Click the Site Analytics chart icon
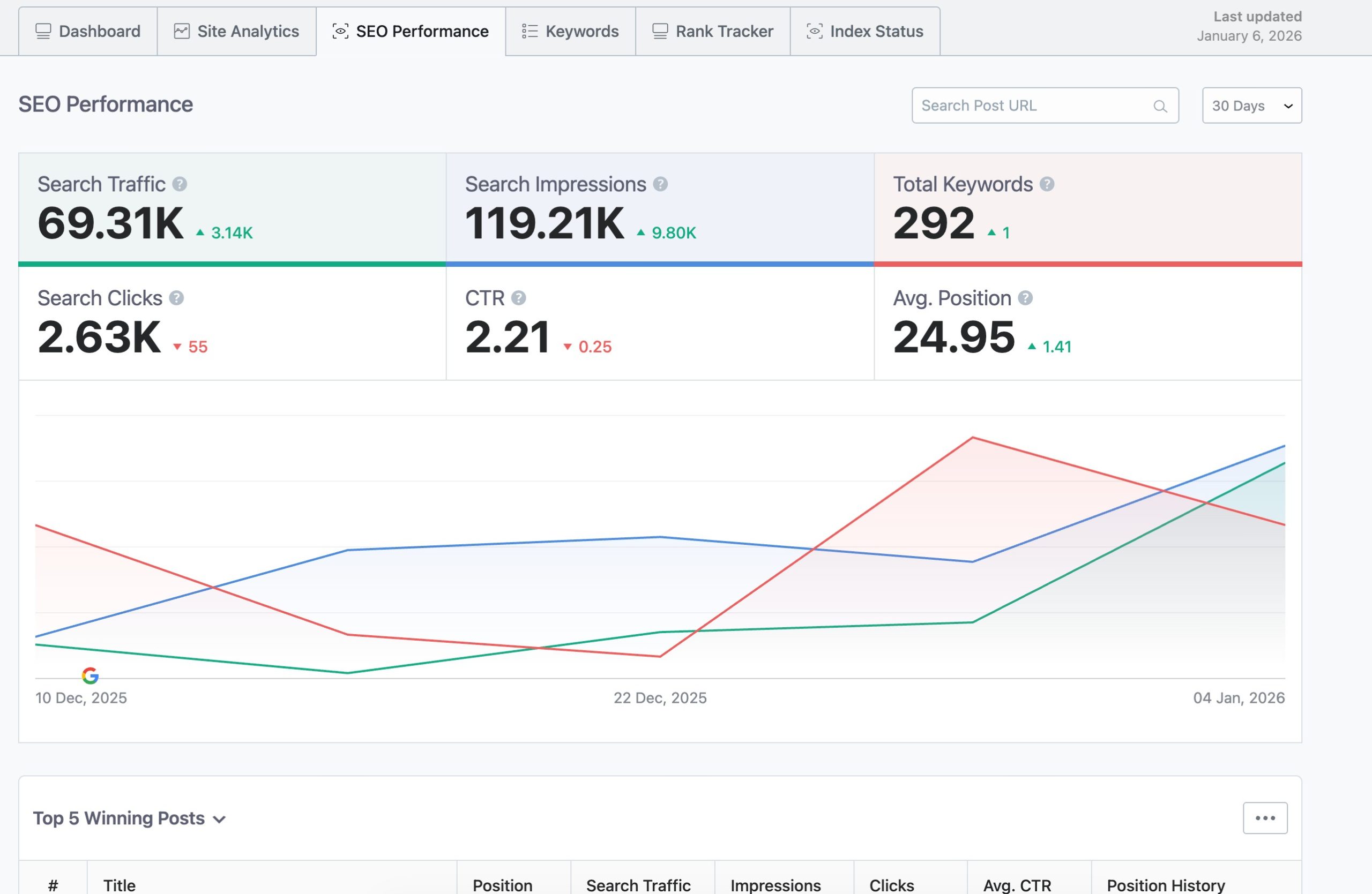Screen dimensions: 1372x894 pos(182,31)
